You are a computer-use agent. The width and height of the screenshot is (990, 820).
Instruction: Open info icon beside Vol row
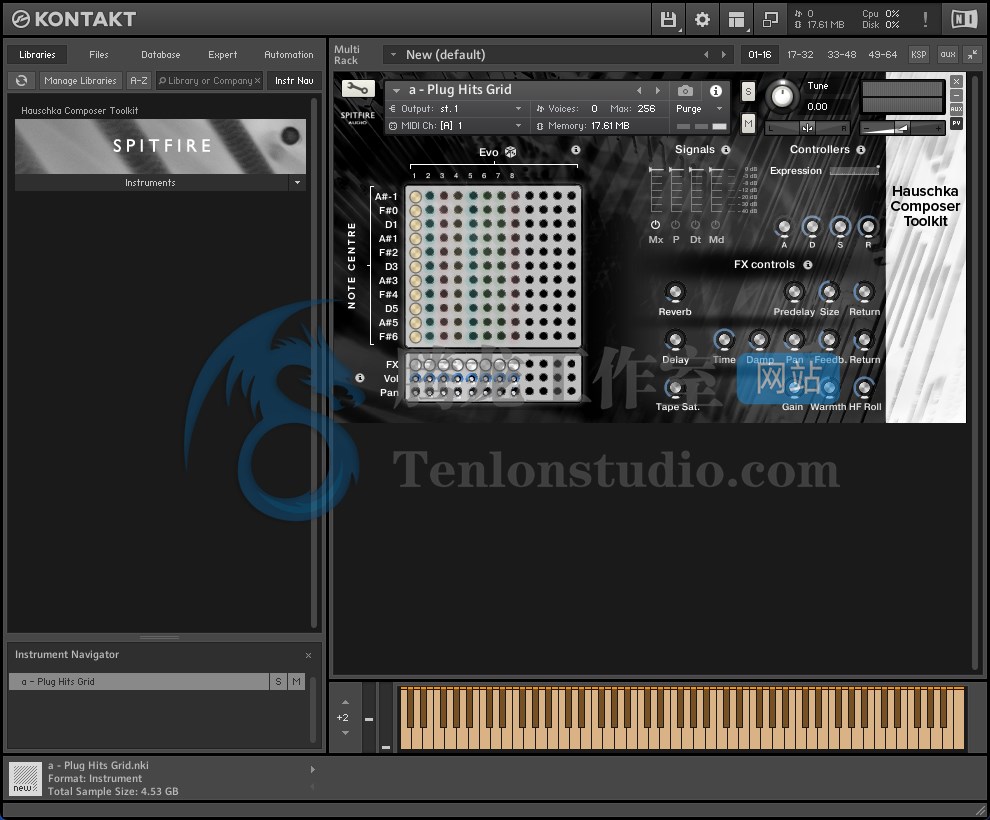[x=360, y=377]
